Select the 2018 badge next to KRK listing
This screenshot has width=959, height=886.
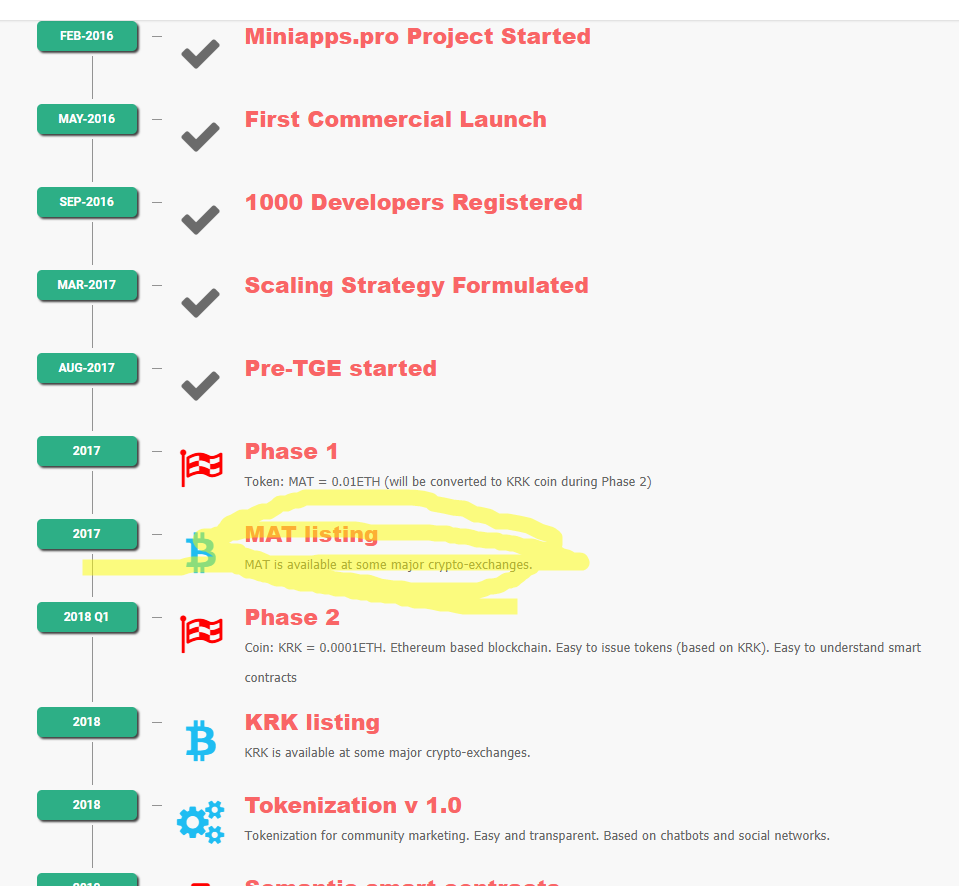click(87, 722)
